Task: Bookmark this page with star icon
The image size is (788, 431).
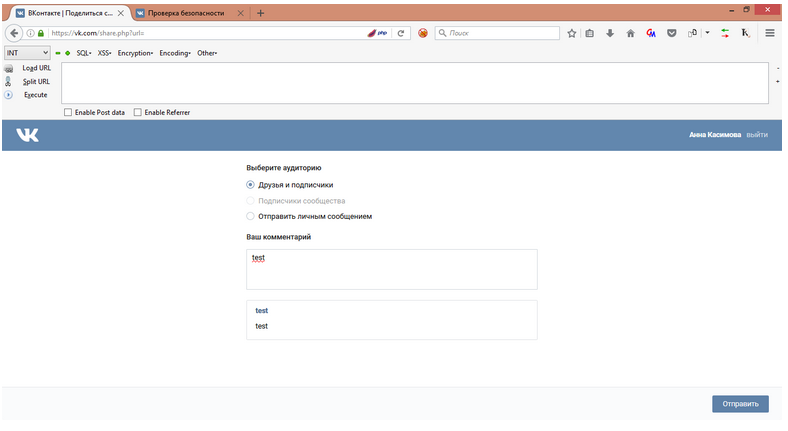Action: point(572,33)
